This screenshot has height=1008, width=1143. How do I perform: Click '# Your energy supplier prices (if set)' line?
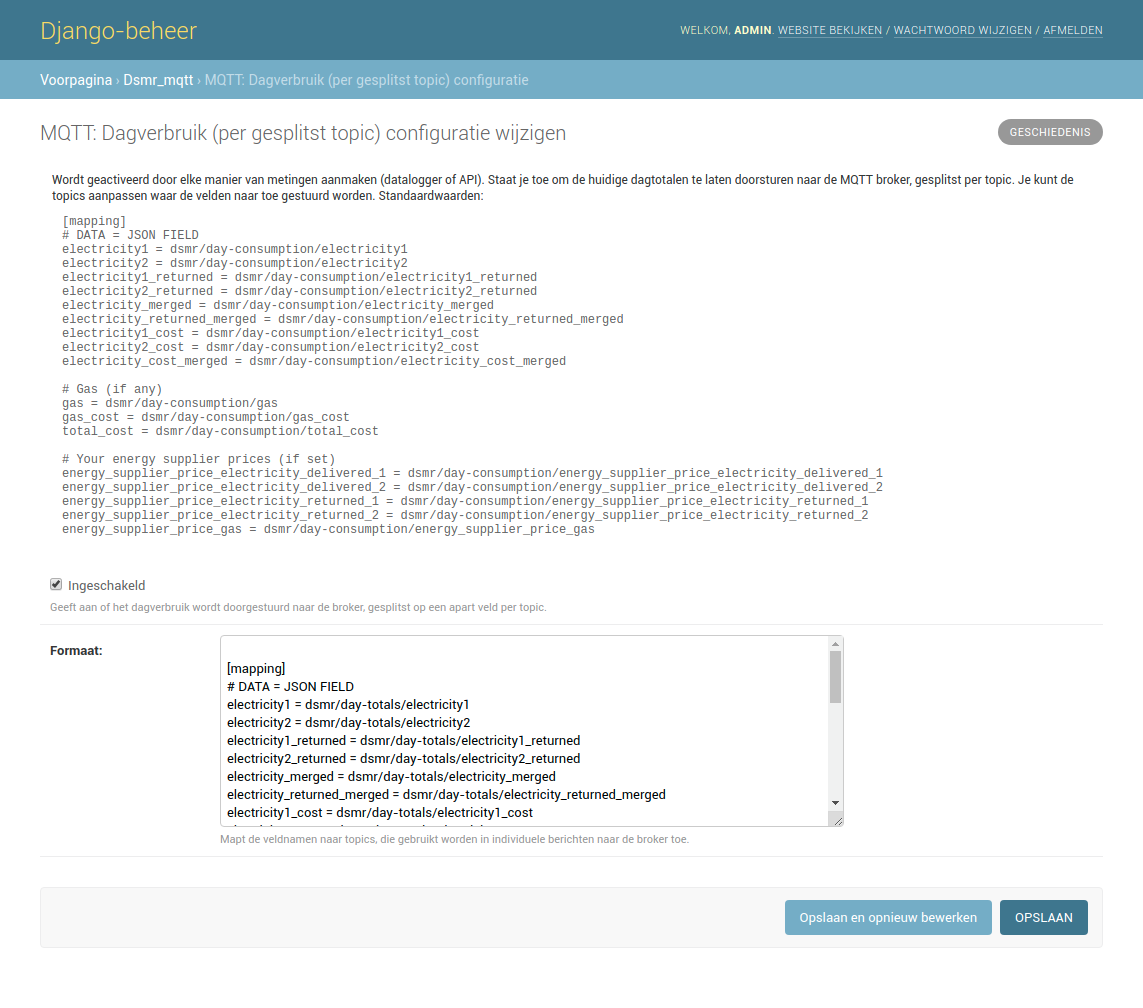198,459
